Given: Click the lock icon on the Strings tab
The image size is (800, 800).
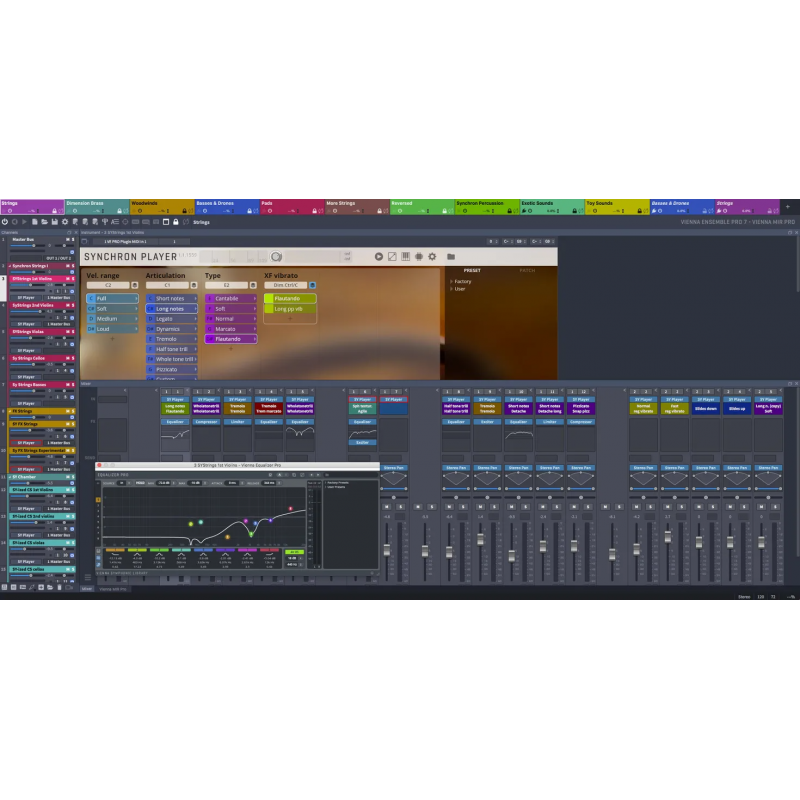Looking at the screenshot, I should (x=54, y=210).
